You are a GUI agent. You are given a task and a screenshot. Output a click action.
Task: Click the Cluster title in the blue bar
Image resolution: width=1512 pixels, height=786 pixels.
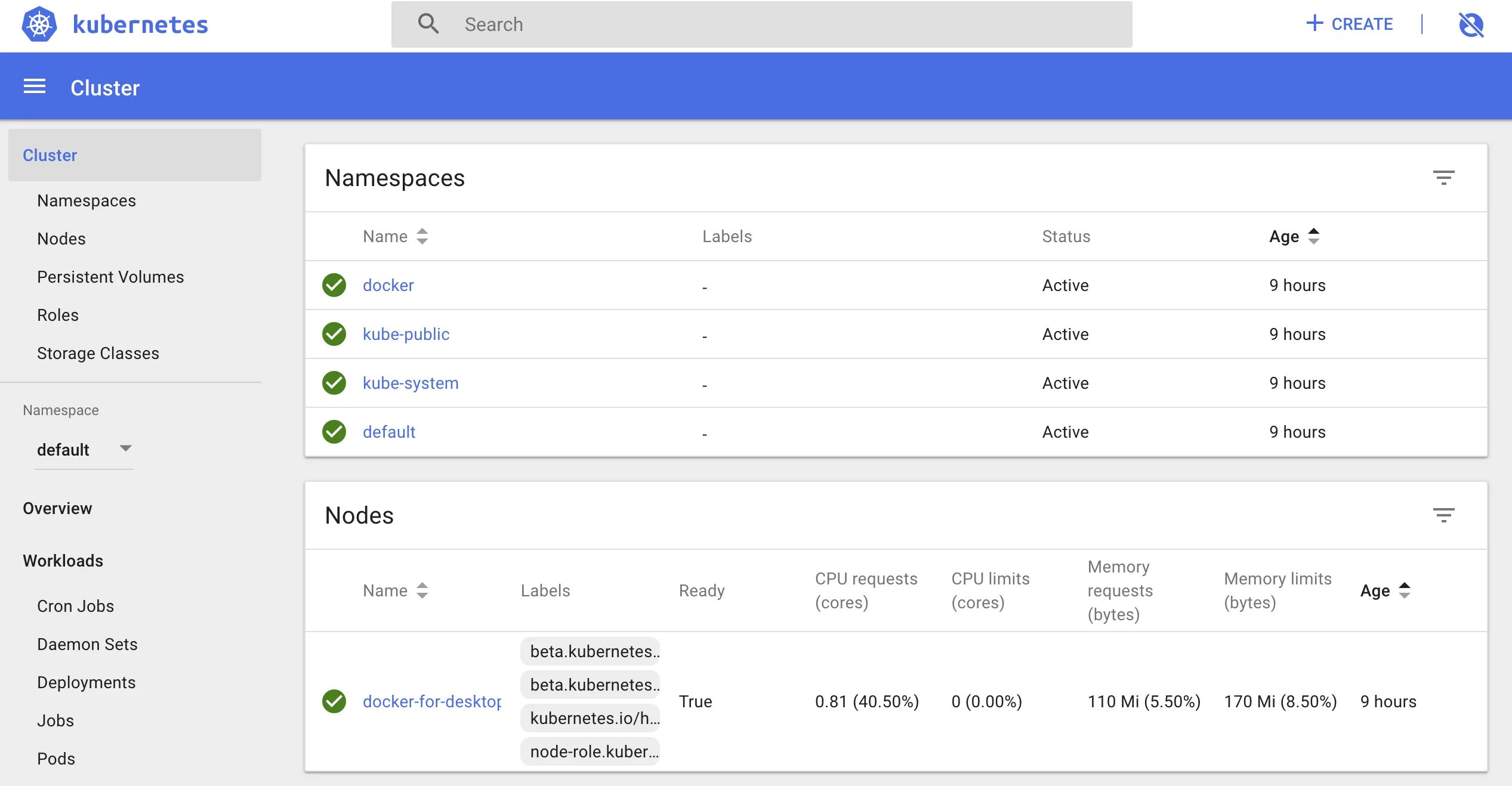coord(105,88)
